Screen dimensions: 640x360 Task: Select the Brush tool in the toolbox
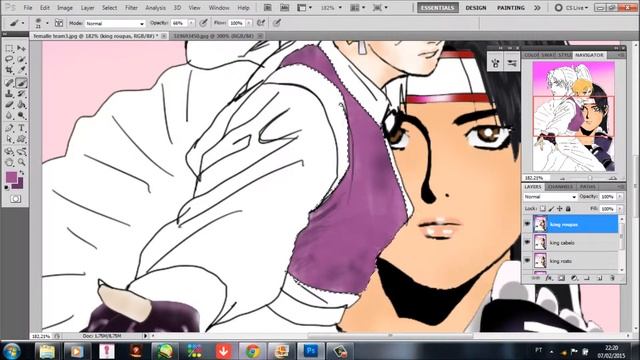tap(21, 83)
